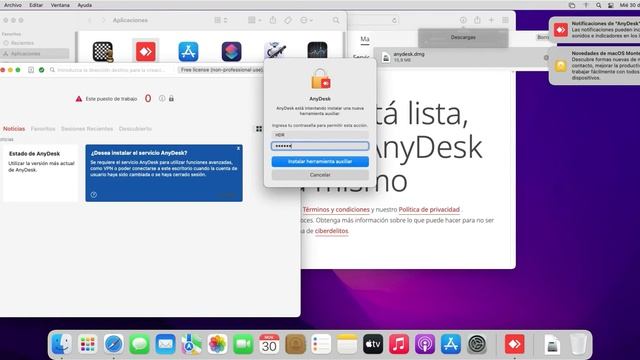Click the Safari downloads toolbar icon

463,20
